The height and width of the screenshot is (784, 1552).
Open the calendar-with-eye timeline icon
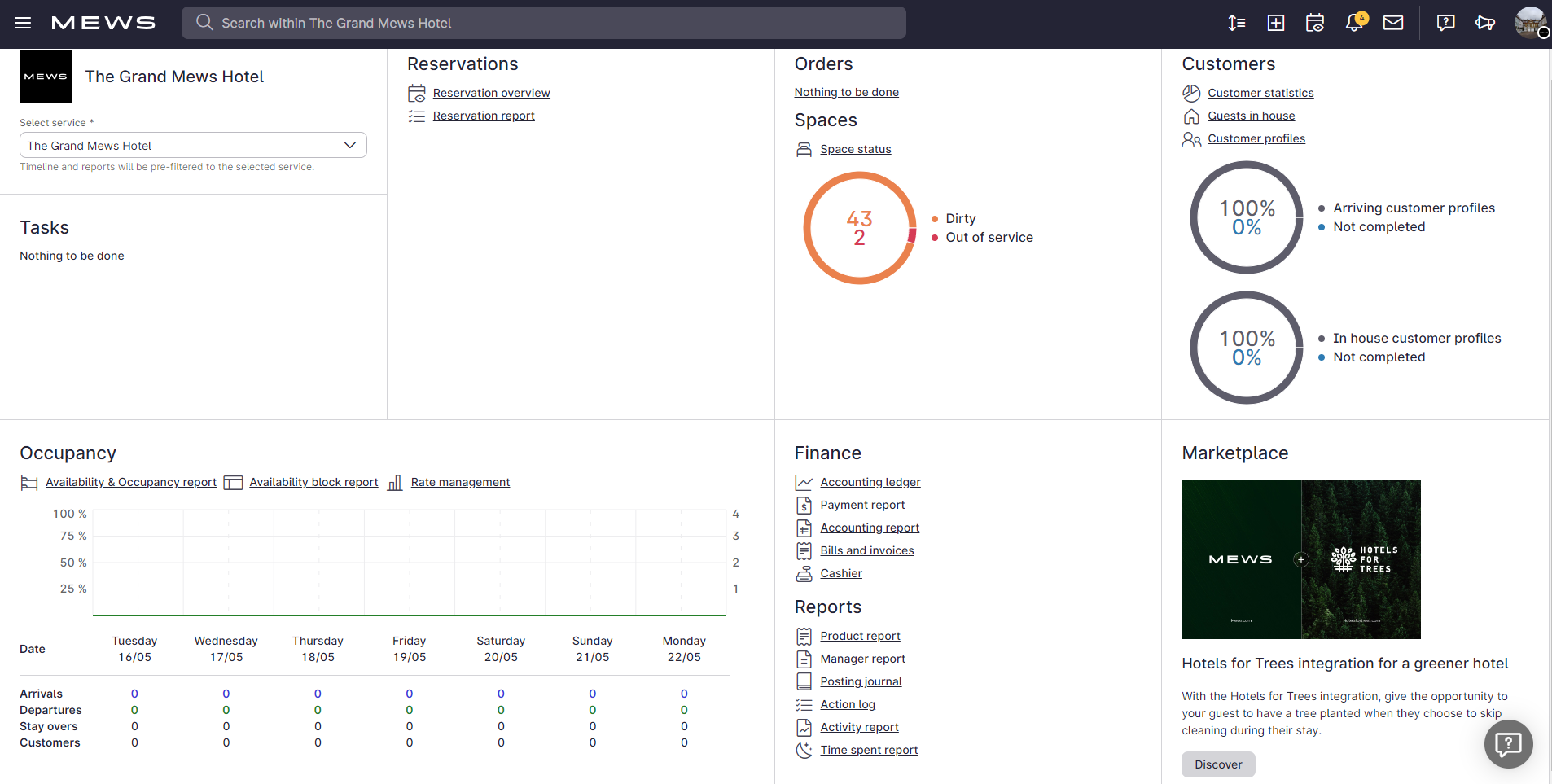[1315, 23]
